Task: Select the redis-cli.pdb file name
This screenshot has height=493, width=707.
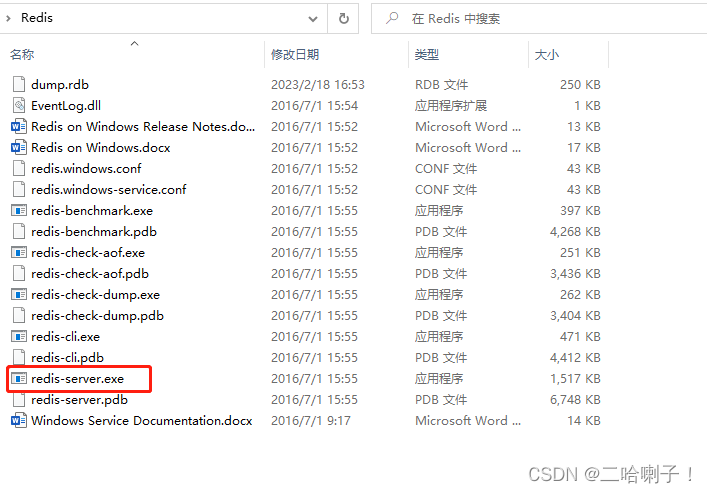Action: [68, 357]
